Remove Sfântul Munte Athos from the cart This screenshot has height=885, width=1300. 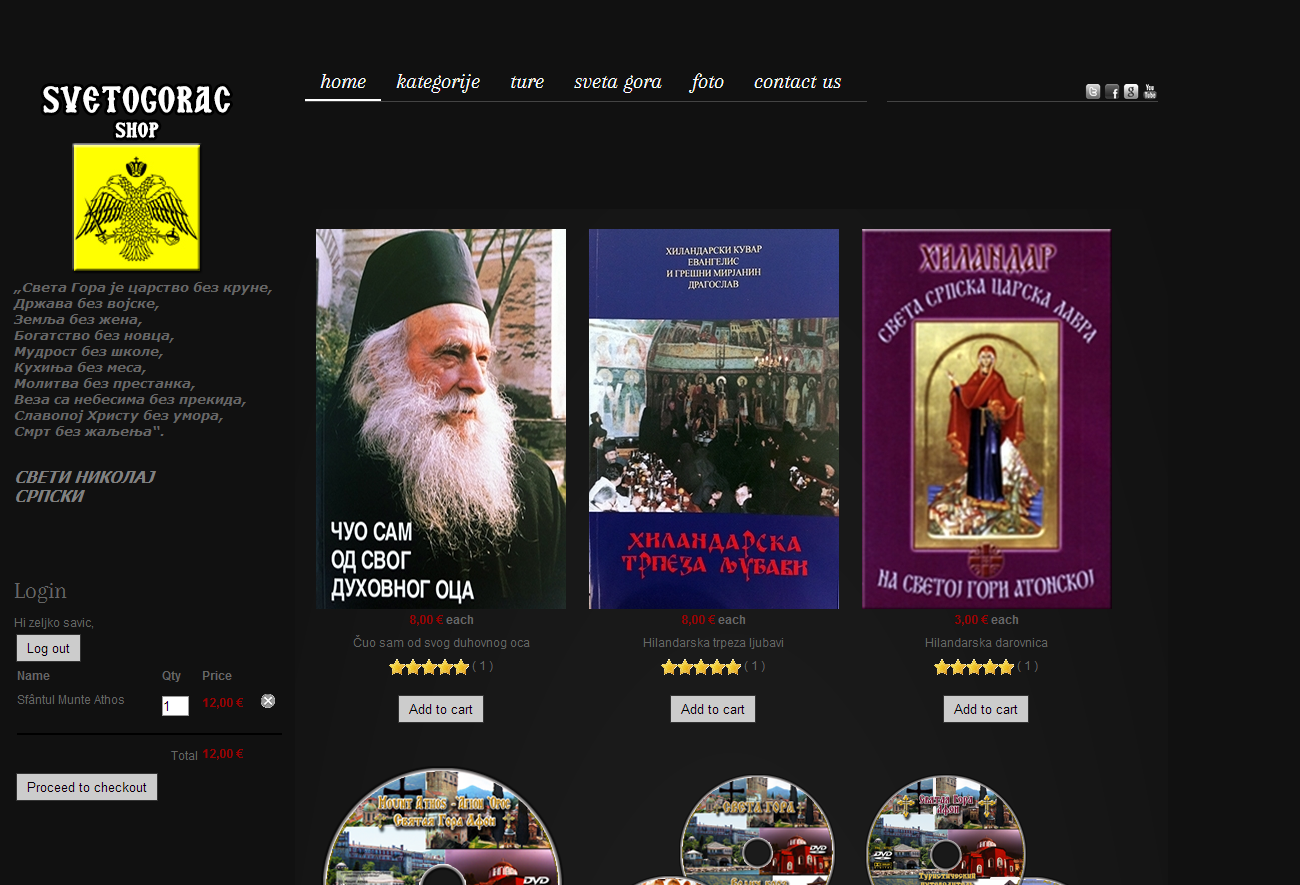[268, 701]
